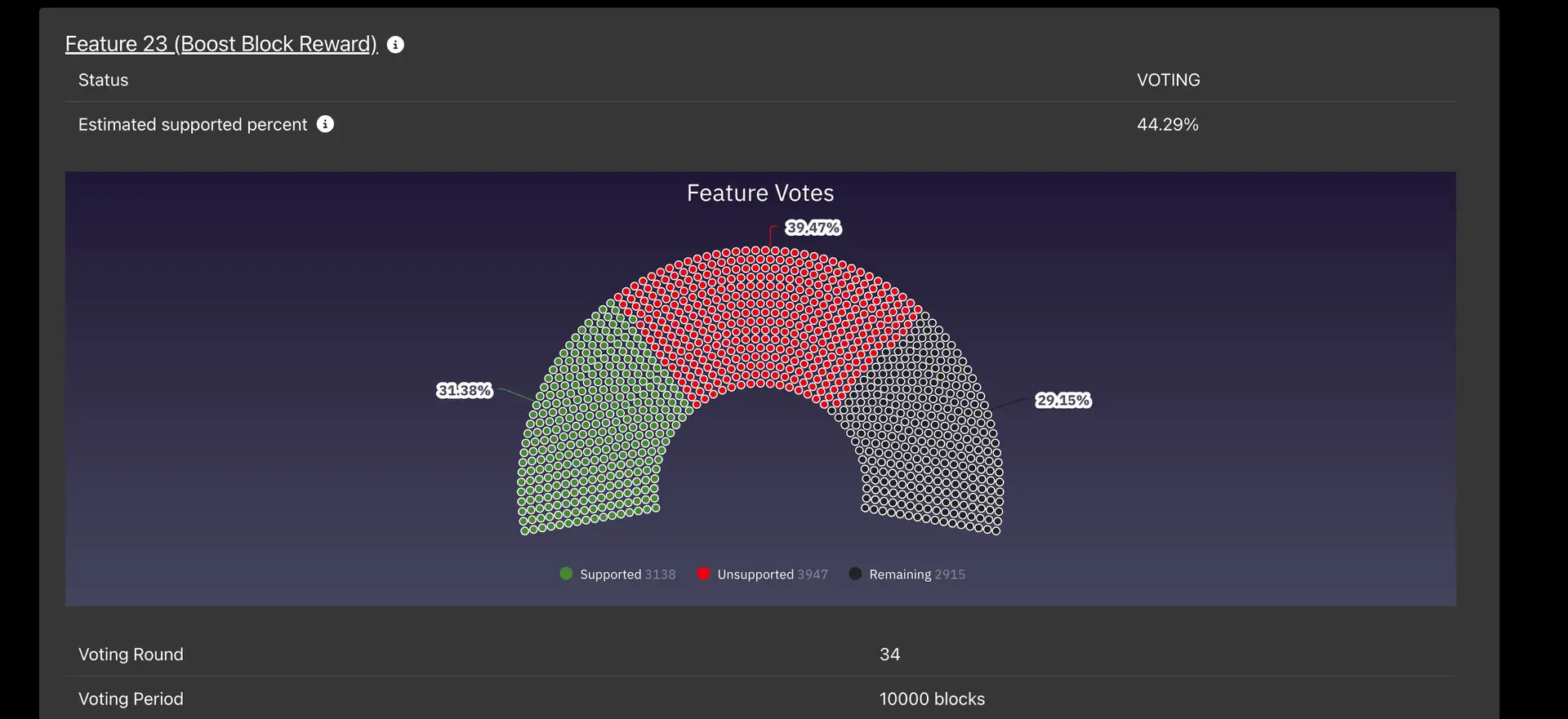
Task: Open the Feature 23 (Boost Block Reward) link
Action: click(x=220, y=44)
